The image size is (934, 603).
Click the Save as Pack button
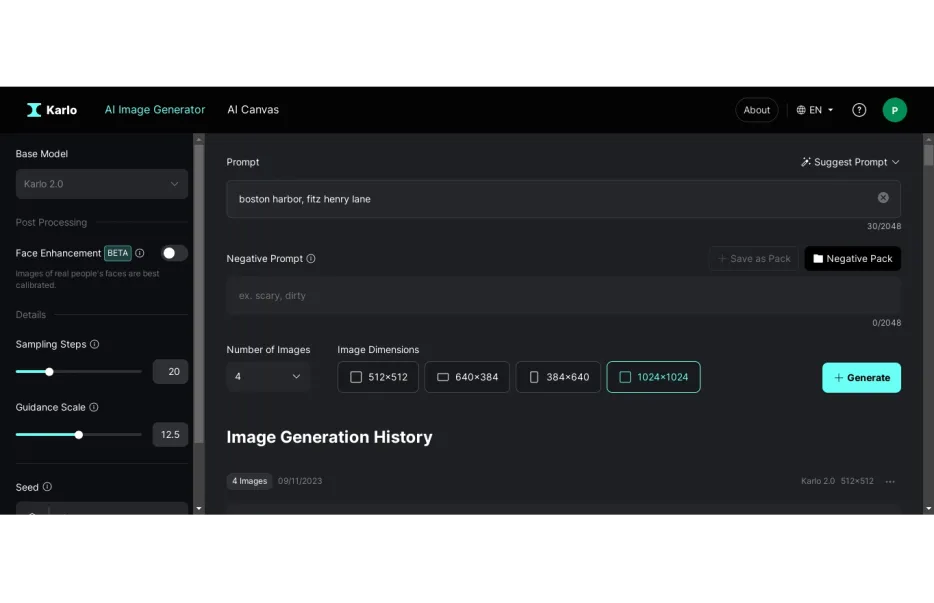[x=754, y=259]
